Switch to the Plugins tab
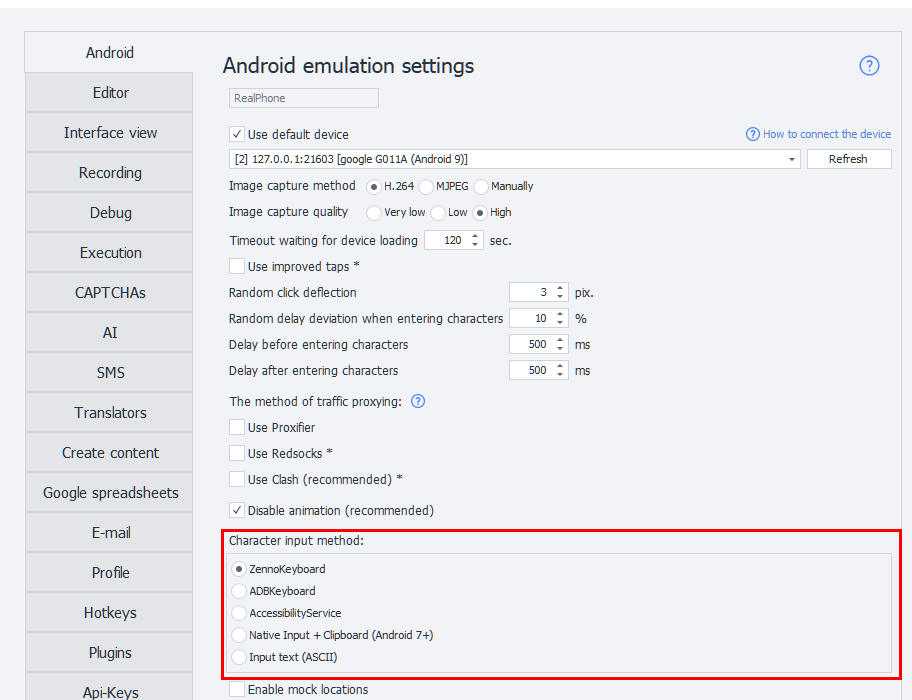912x700 pixels. pos(109,653)
